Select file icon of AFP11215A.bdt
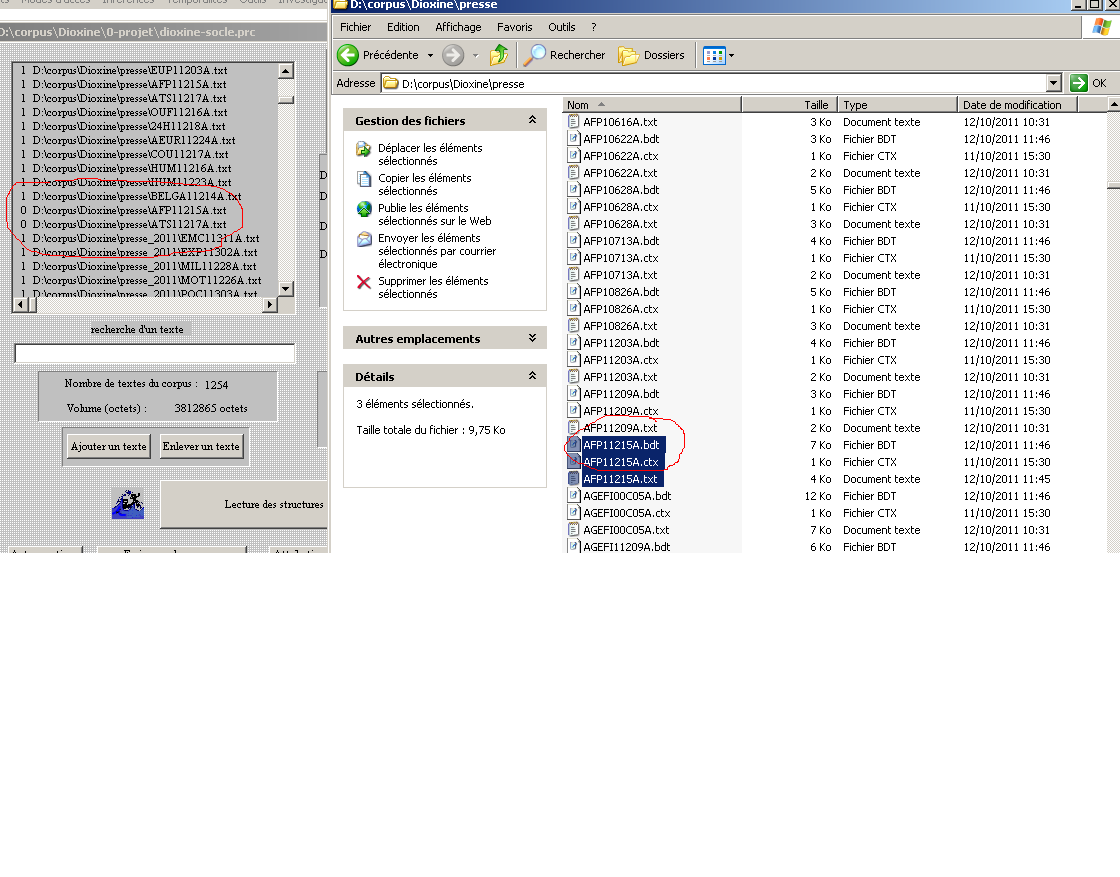Screen dimensions: 1120x877 tap(573, 445)
